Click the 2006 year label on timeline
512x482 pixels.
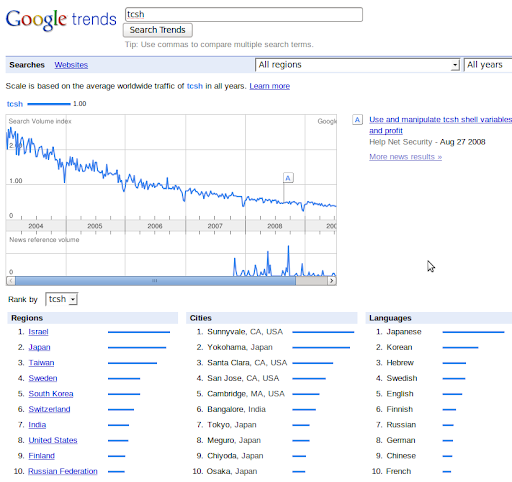(x=155, y=226)
